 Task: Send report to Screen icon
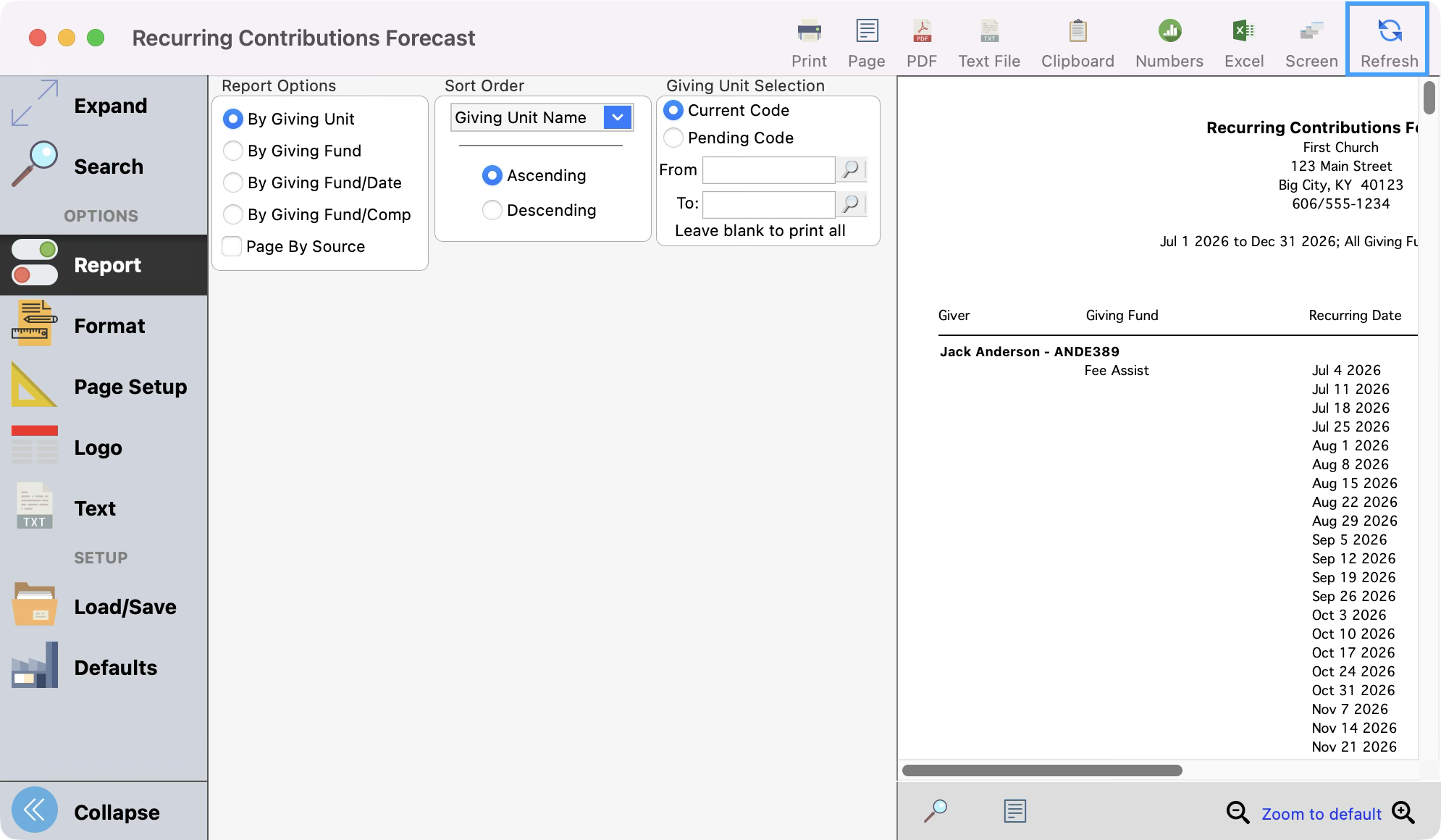[1311, 31]
